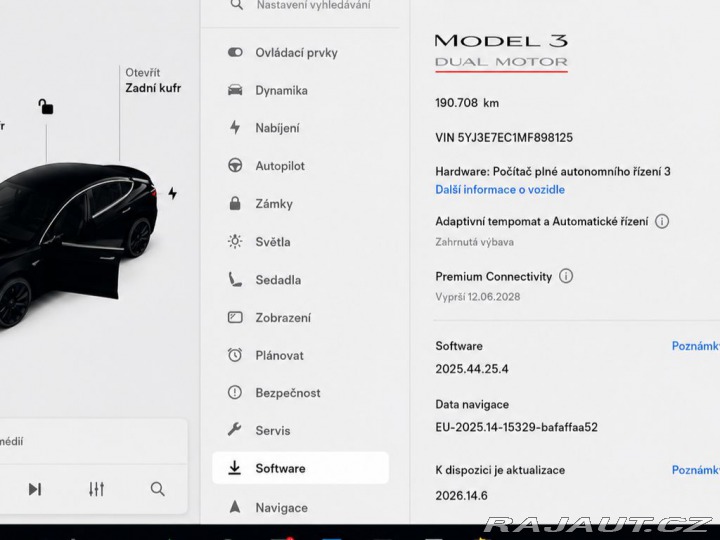Click the Zámky padlock icon
Viewport: 720px width, 540px height.
point(235,203)
